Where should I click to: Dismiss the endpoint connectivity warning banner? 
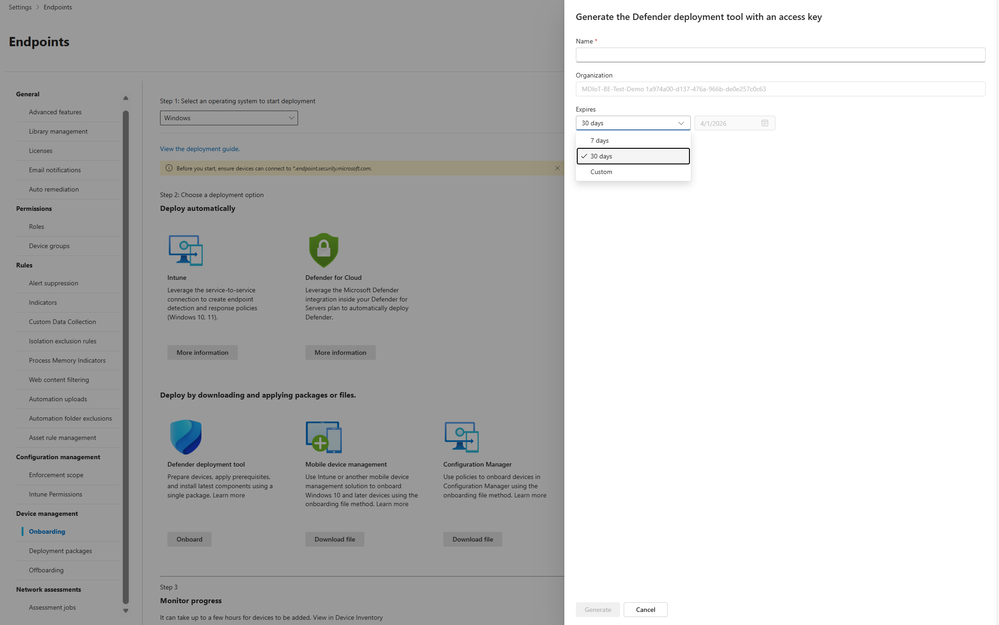557,168
